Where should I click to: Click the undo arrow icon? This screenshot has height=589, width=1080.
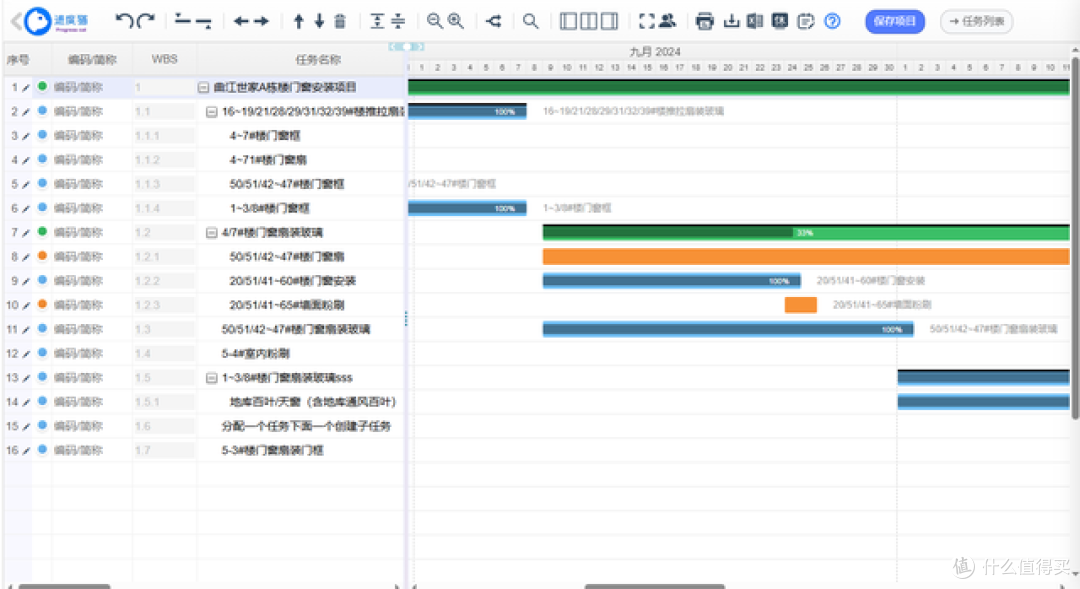124,21
